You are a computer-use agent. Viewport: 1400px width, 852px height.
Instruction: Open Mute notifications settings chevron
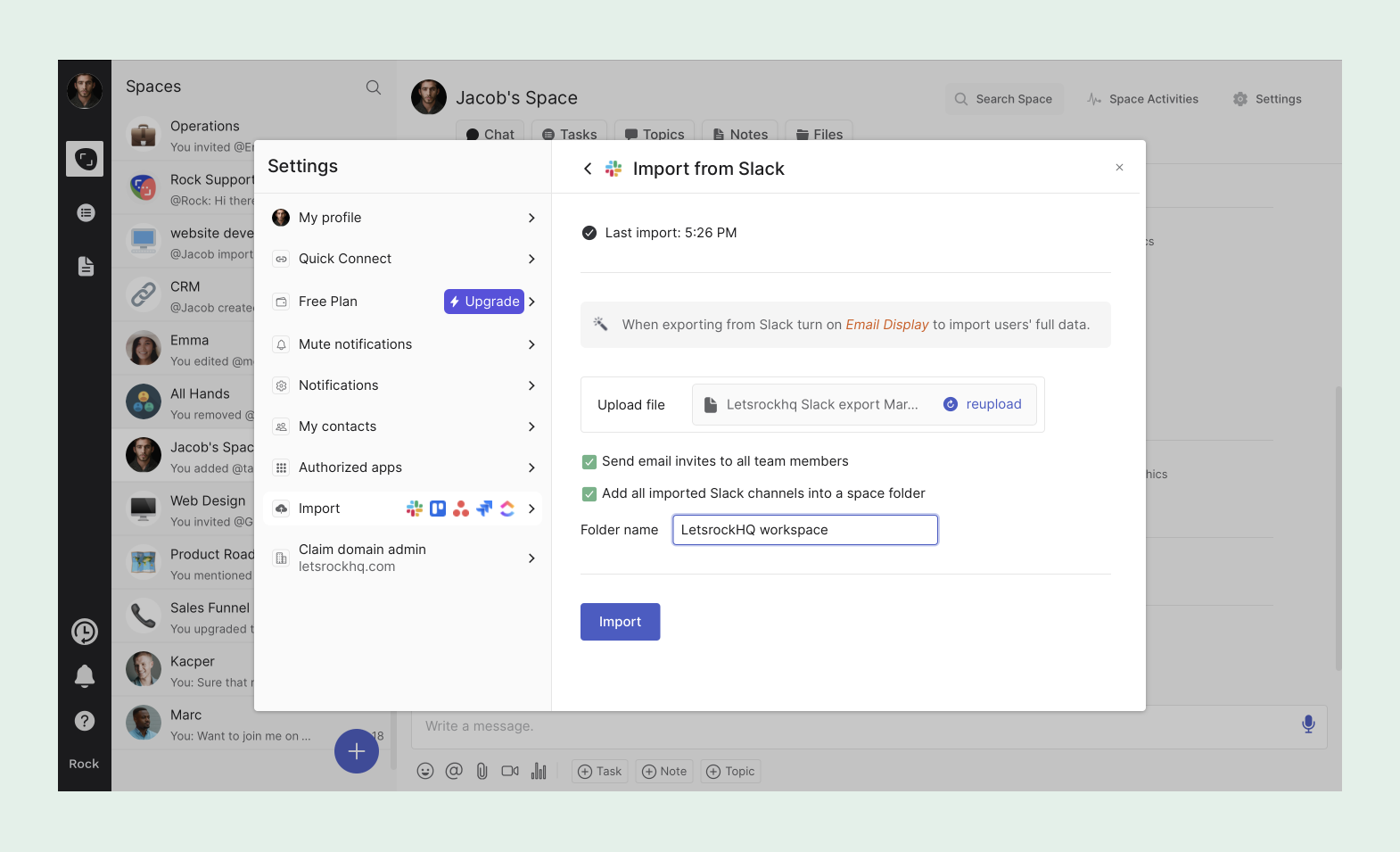pos(531,344)
